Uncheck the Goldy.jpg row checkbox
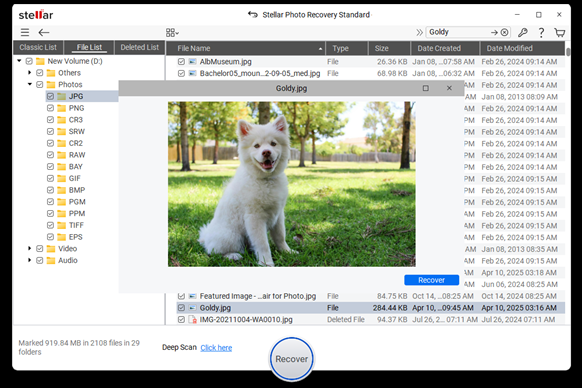The image size is (582, 388). (x=181, y=308)
